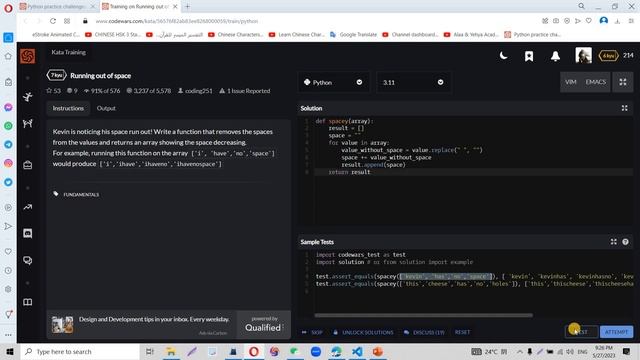640x360 pixels.
Task: Open the Python language dropdown
Action: coord(333,82)
